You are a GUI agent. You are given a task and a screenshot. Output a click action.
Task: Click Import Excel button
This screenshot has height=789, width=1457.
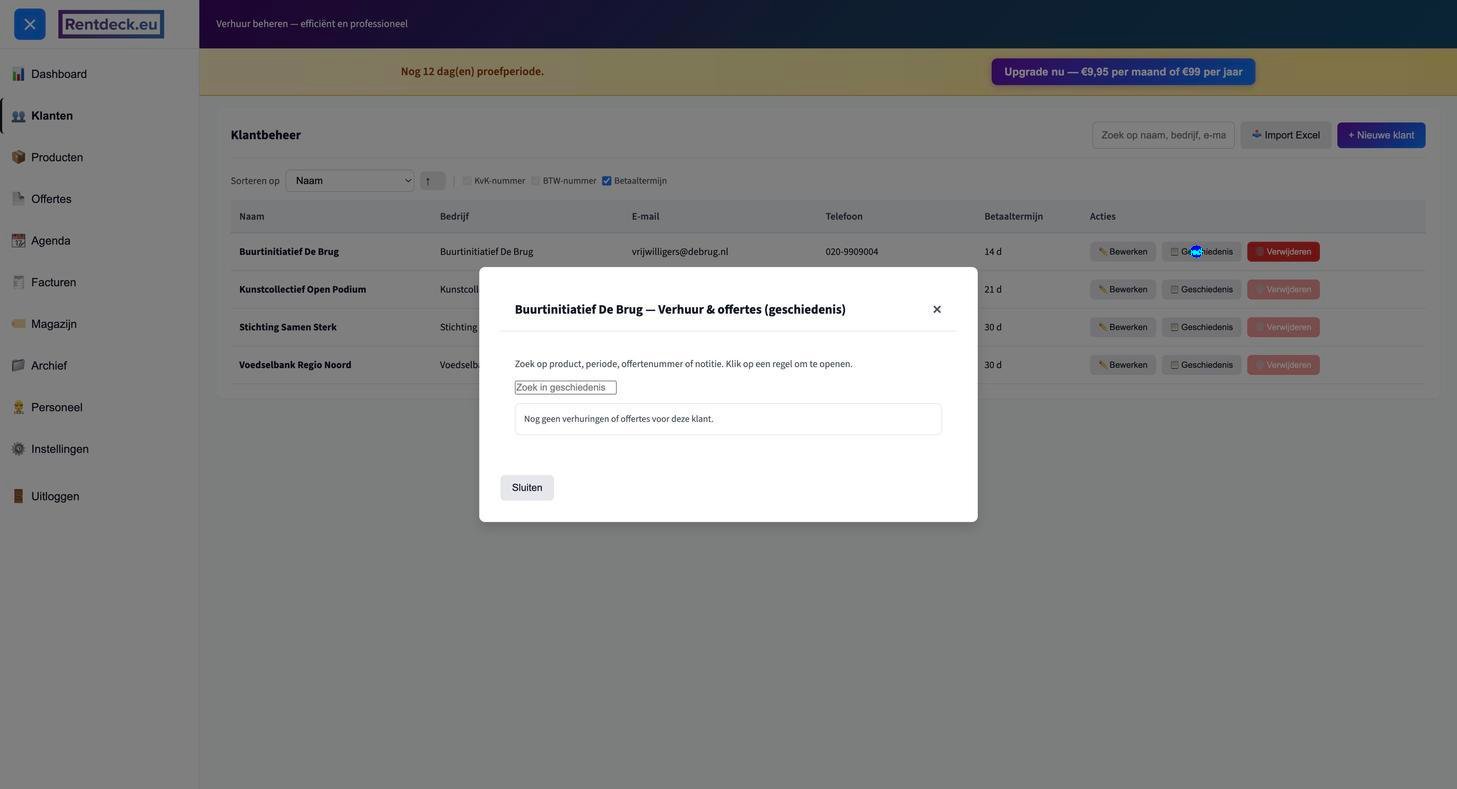coord(1285,135)
